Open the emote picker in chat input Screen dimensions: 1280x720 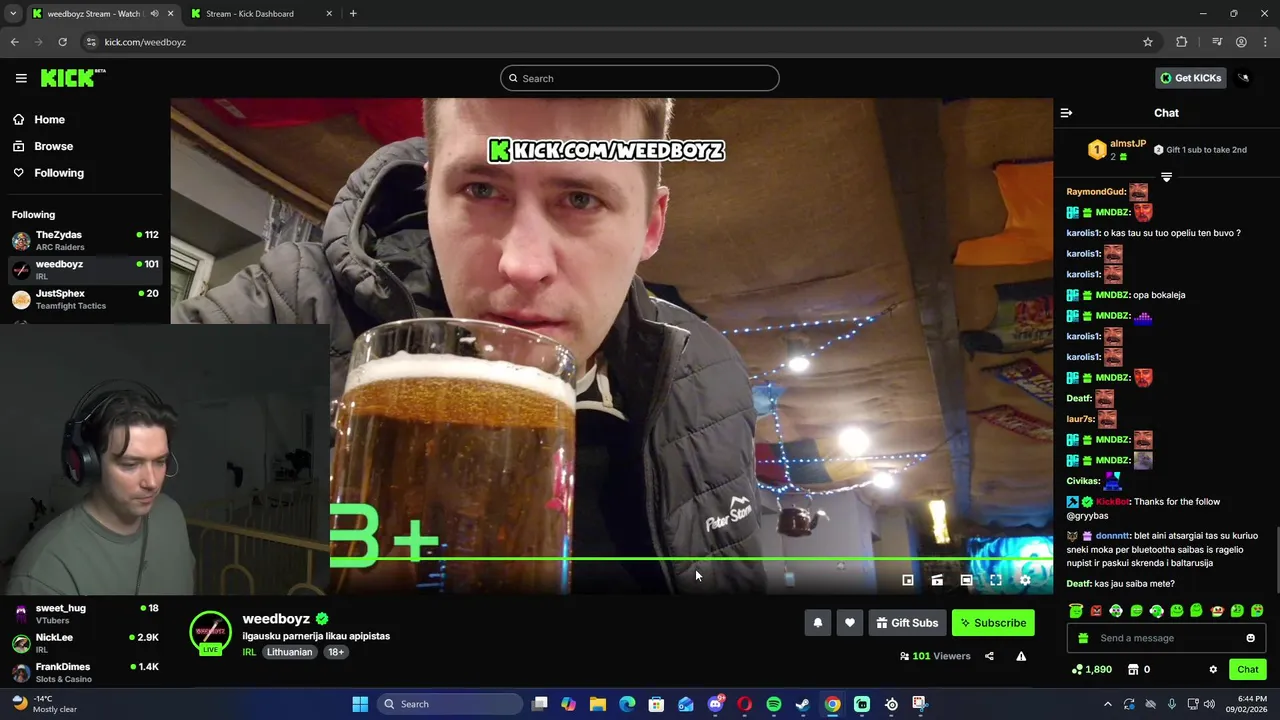[1250, 638]
